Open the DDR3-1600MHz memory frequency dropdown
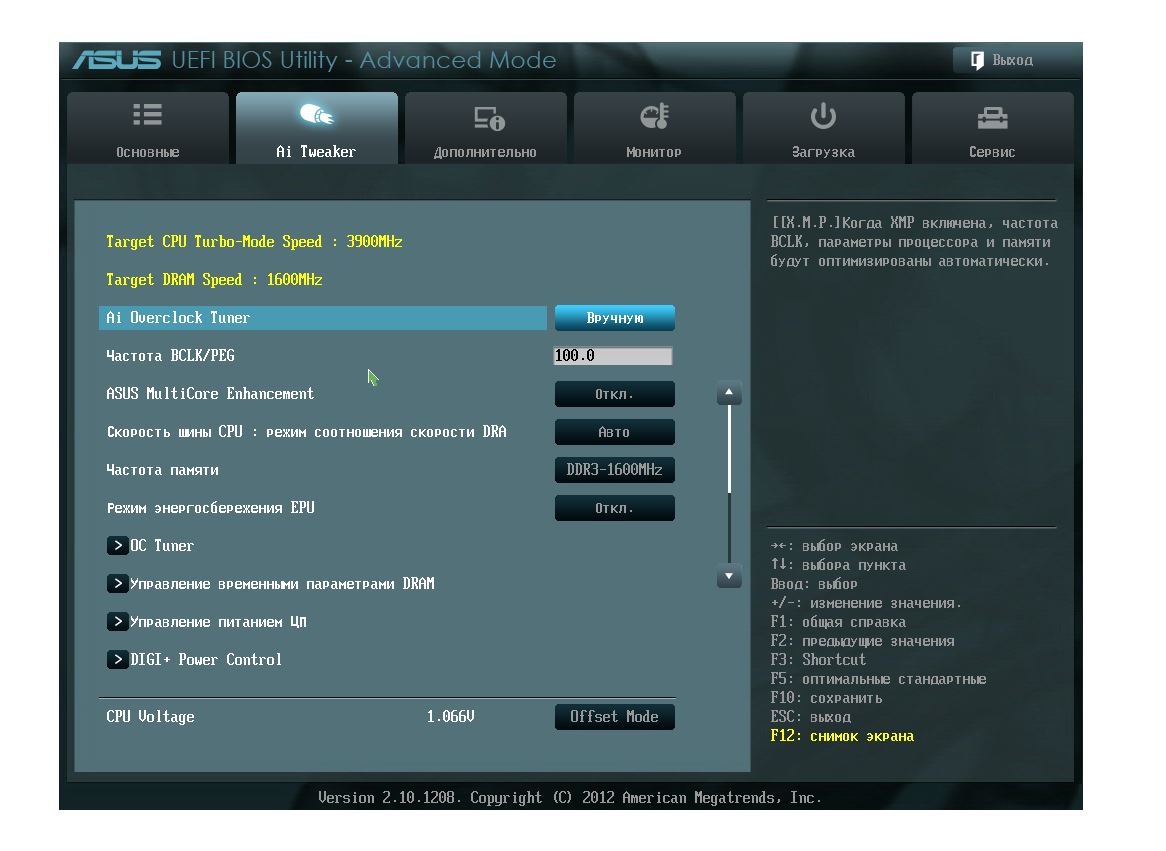Screen dimensions: 1166x851 tap(614, 469)
